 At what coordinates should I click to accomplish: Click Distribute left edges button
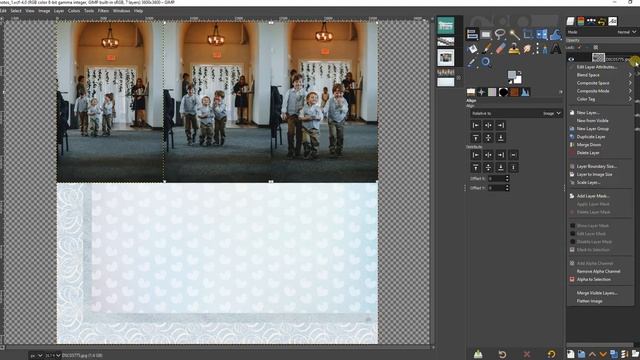point(476,155)
